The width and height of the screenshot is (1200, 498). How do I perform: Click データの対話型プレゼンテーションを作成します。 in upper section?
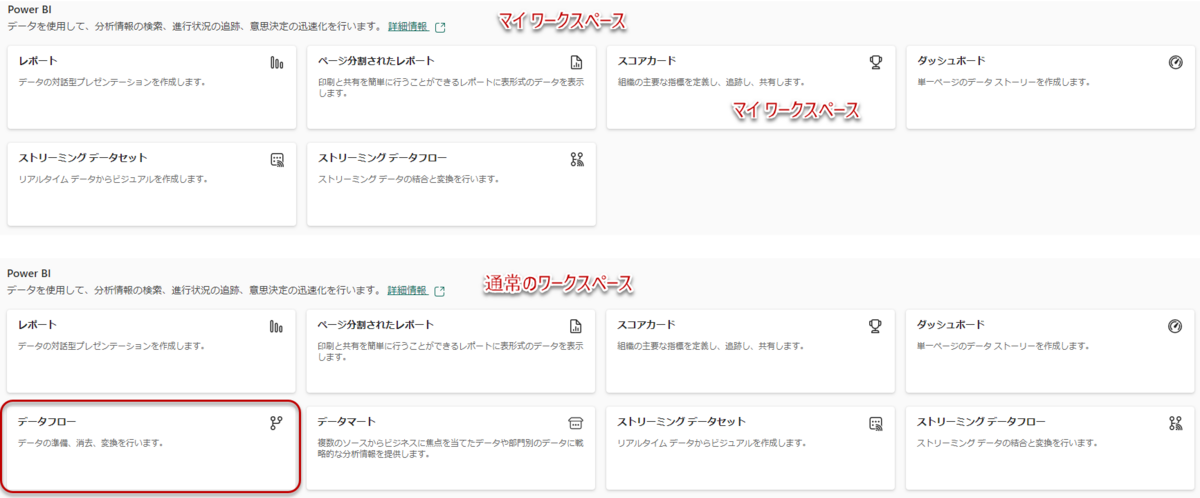112,81
